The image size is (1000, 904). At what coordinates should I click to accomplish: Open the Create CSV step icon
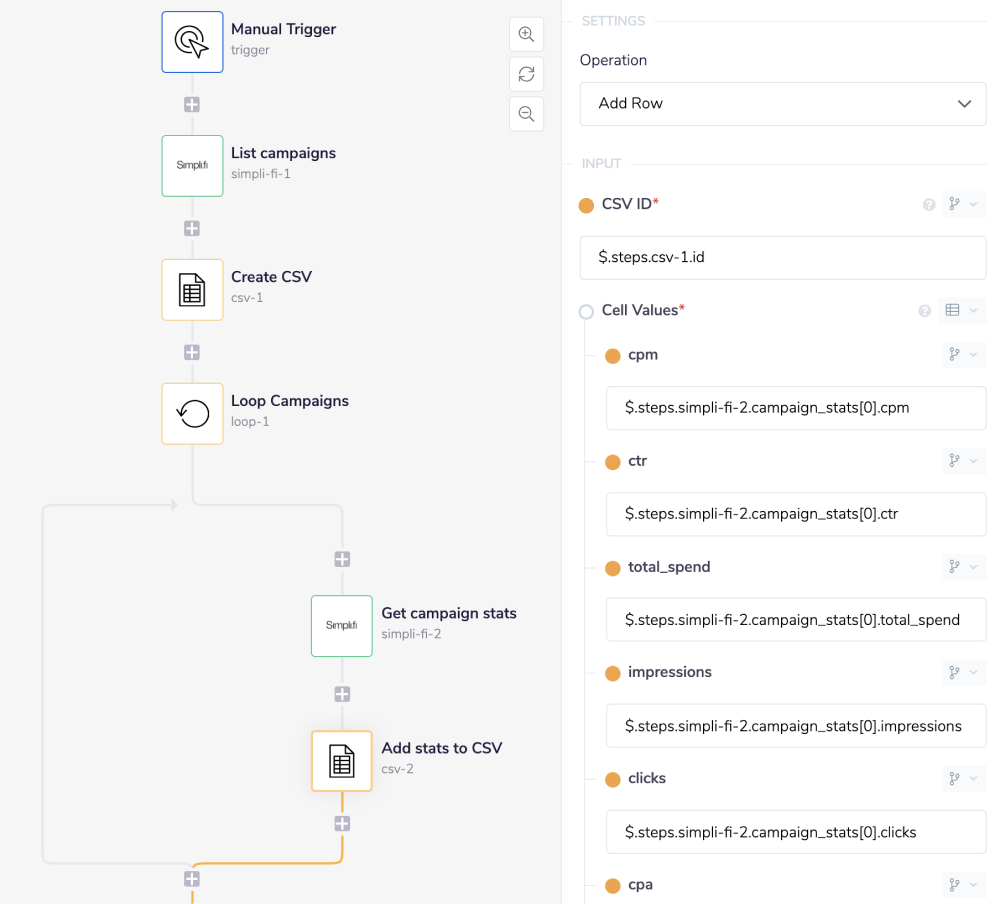coord(192,290)
